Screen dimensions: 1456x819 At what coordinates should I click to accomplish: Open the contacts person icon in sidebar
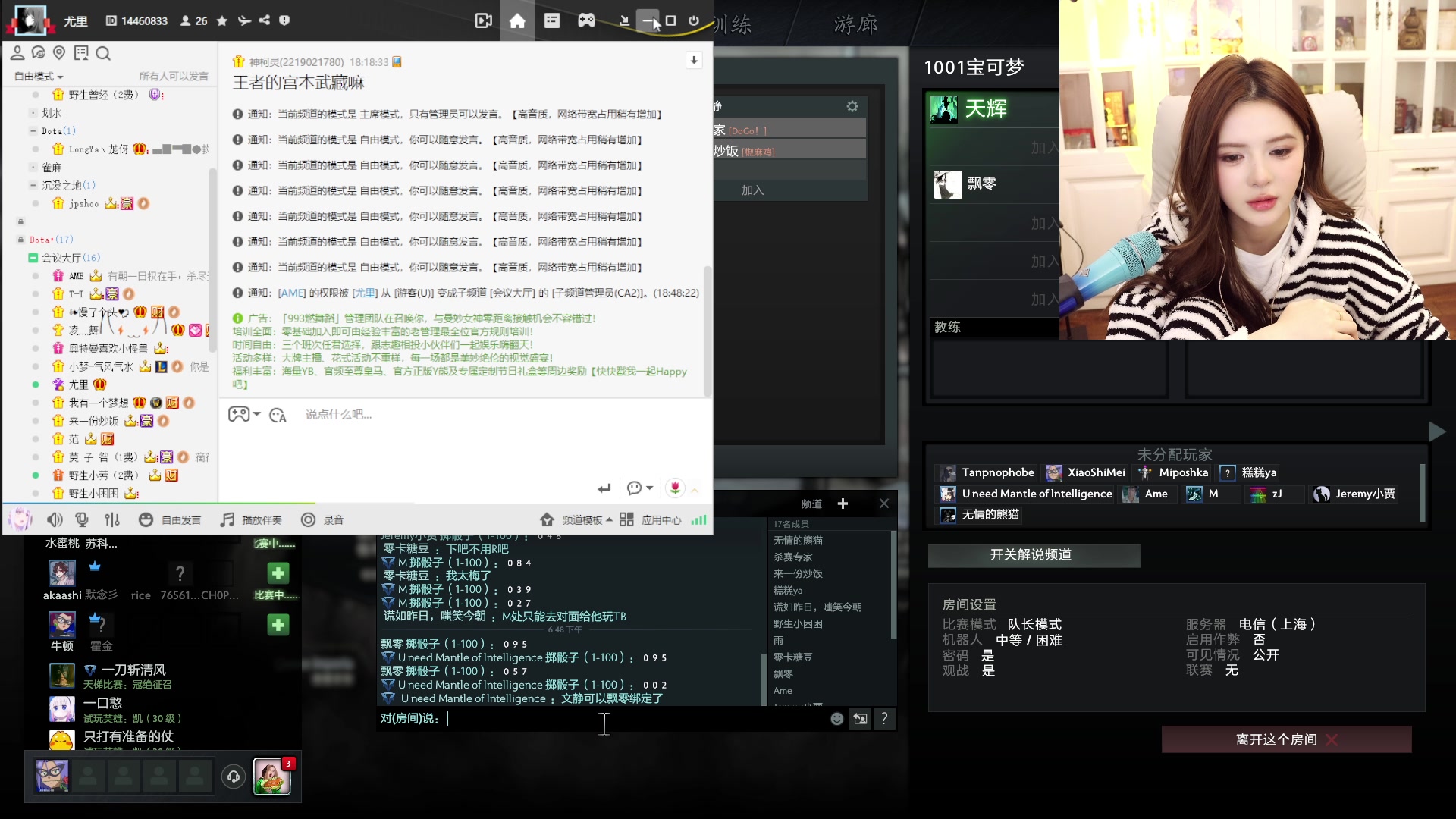17,53
